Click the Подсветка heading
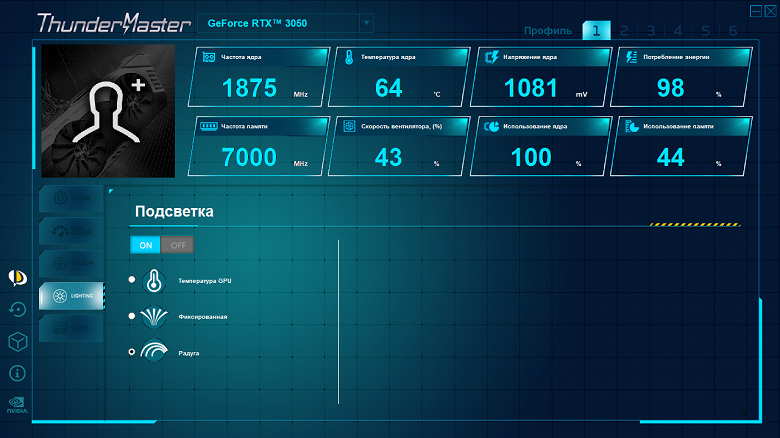 [x=174, y=212]
